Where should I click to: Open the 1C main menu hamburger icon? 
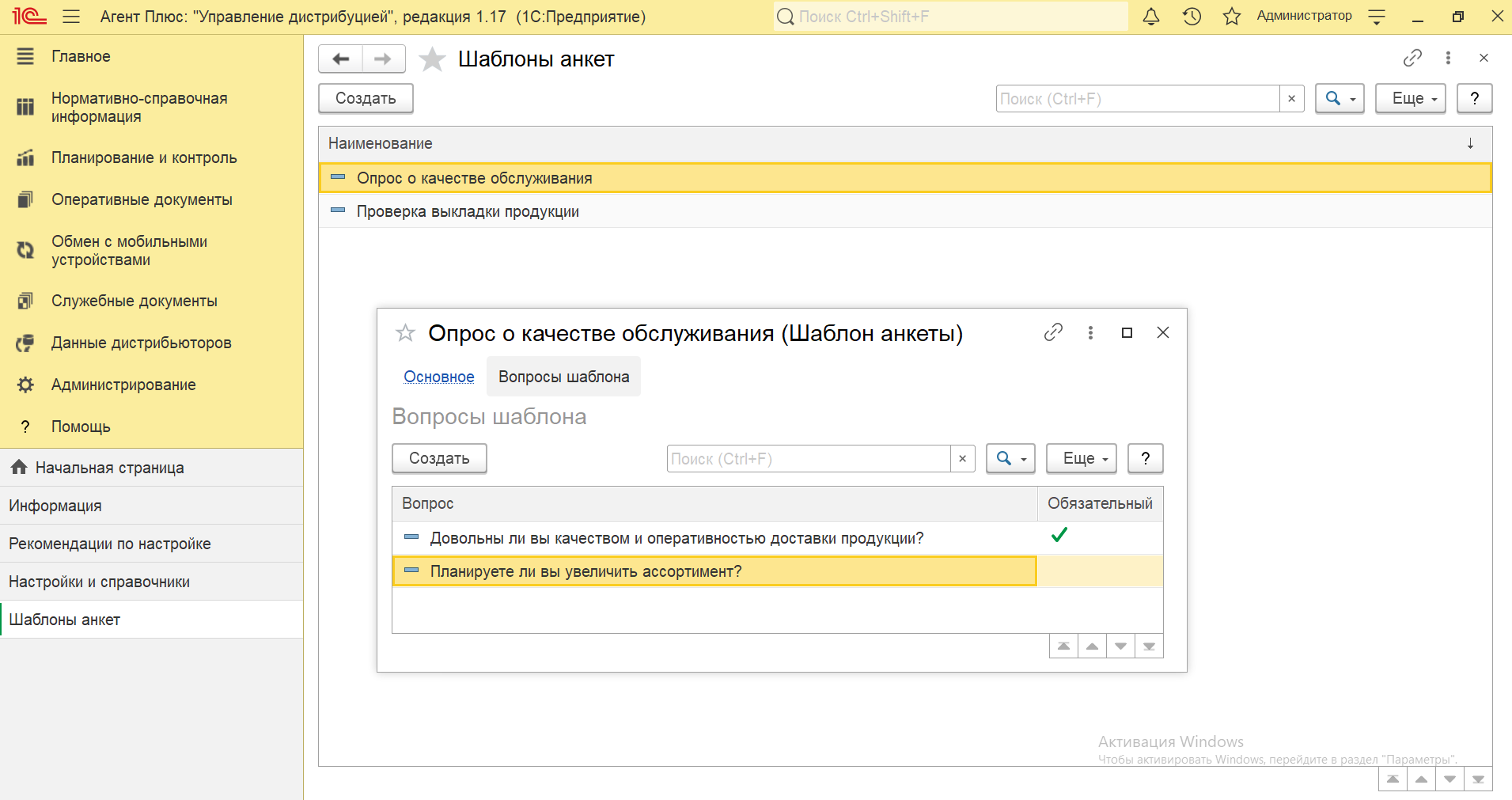click(x=71, y=17)
